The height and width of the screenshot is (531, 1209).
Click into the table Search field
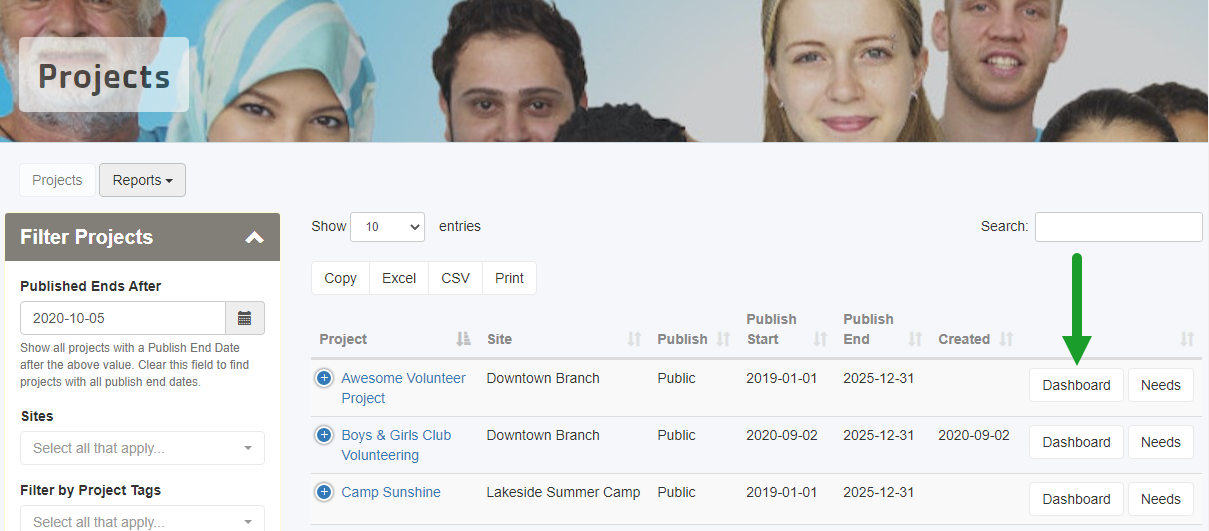point(1118,227)
